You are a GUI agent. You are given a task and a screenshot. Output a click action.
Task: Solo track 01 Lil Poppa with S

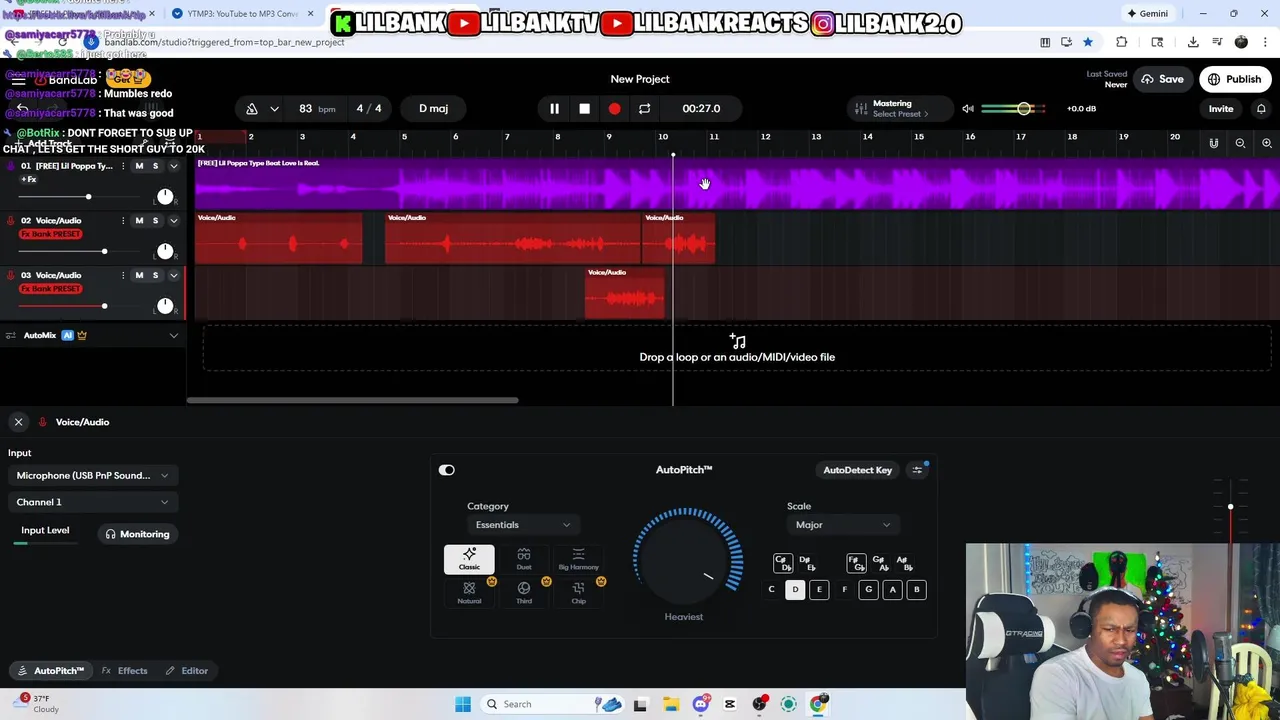(x=155, y=166)
